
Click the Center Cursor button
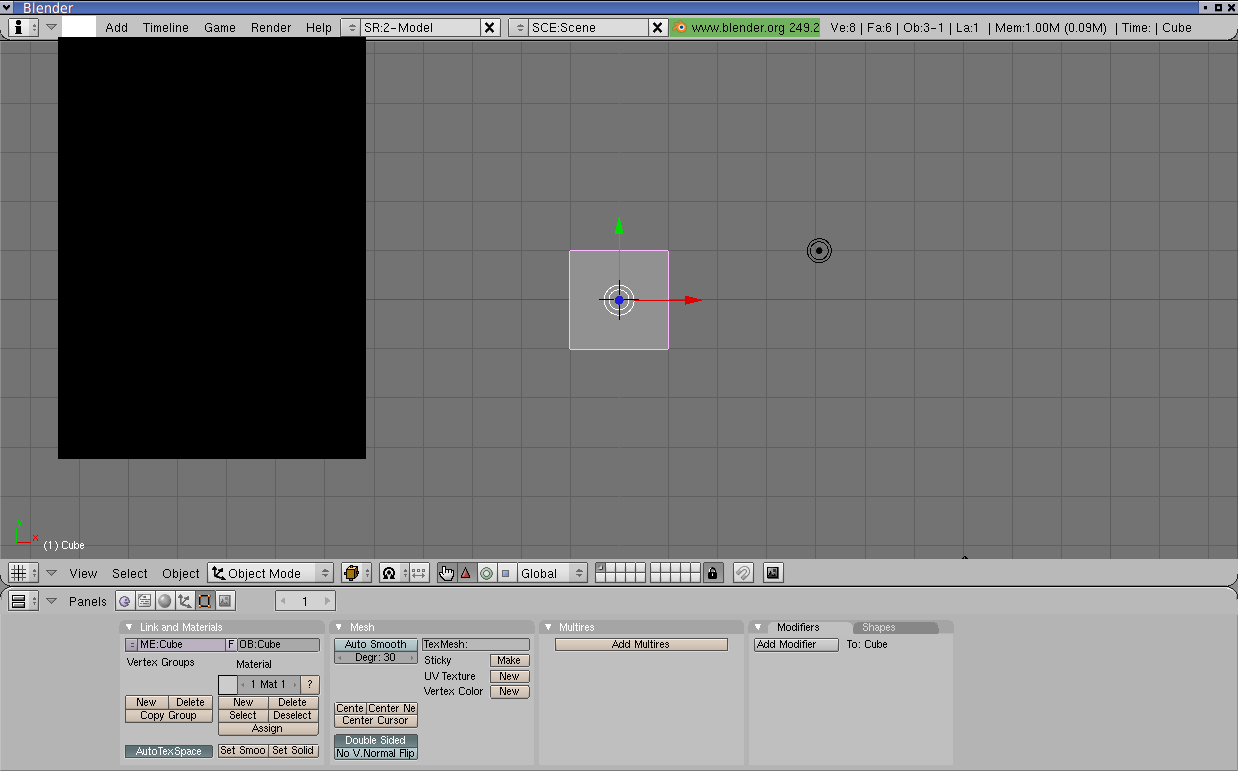tap(376, 721)
